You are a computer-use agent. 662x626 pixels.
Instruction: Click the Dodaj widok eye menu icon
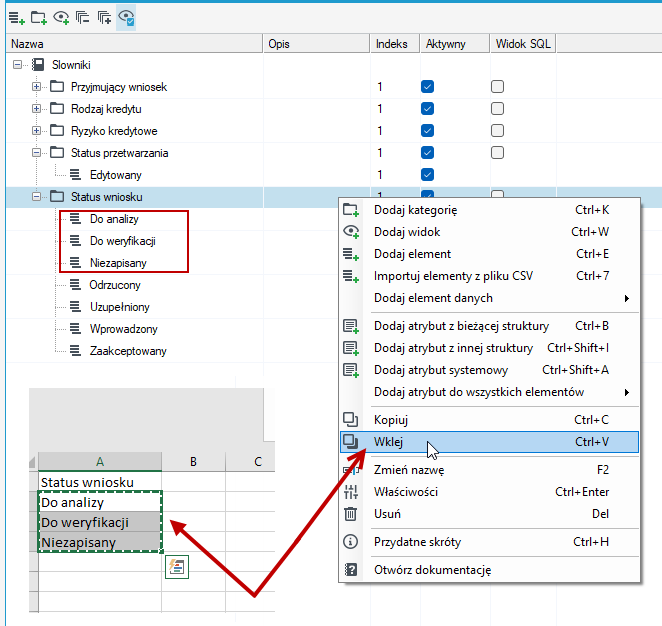[x=351, y=232]
